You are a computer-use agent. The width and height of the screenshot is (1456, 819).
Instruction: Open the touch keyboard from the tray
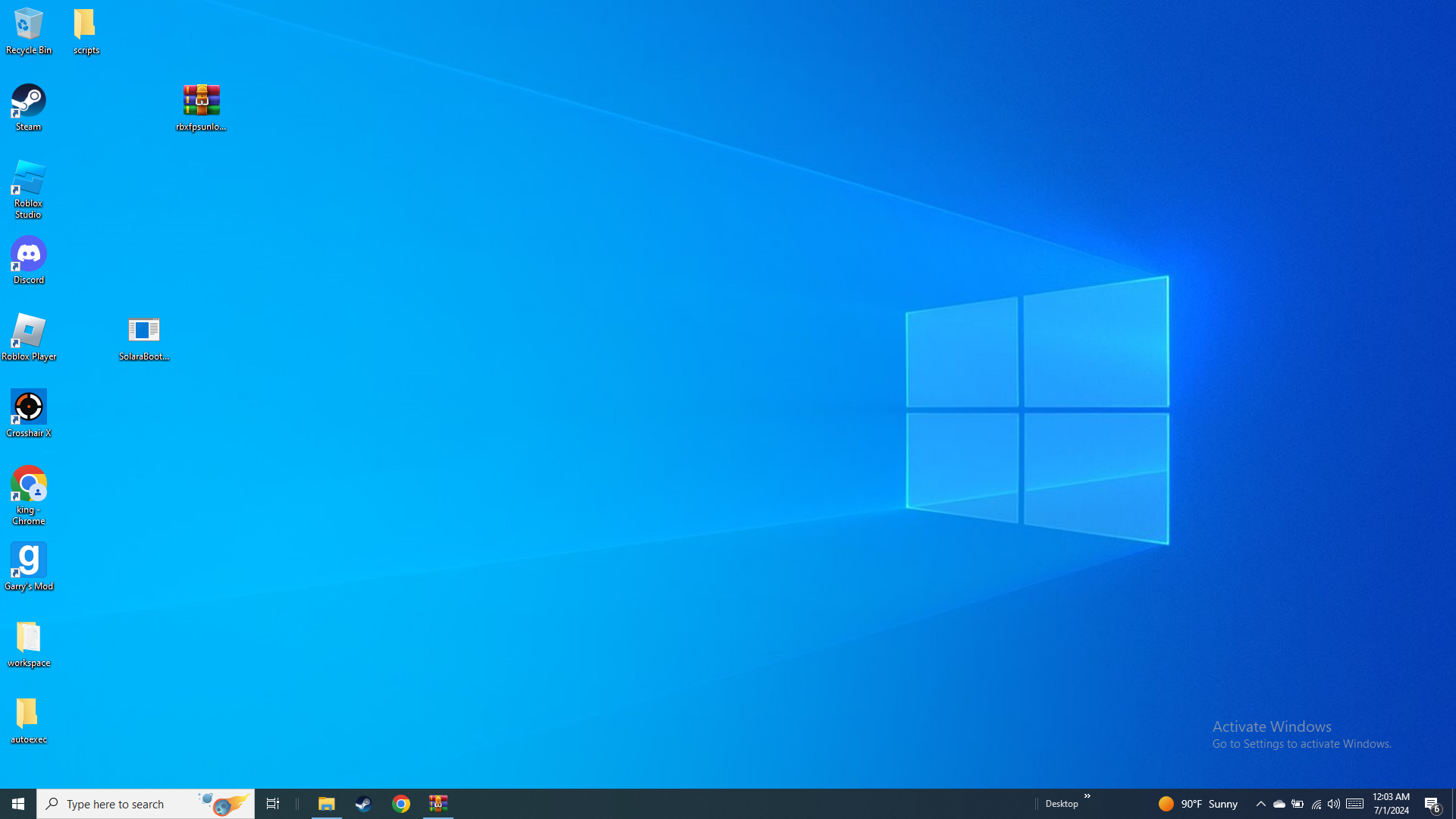[x=1354, y=804]
